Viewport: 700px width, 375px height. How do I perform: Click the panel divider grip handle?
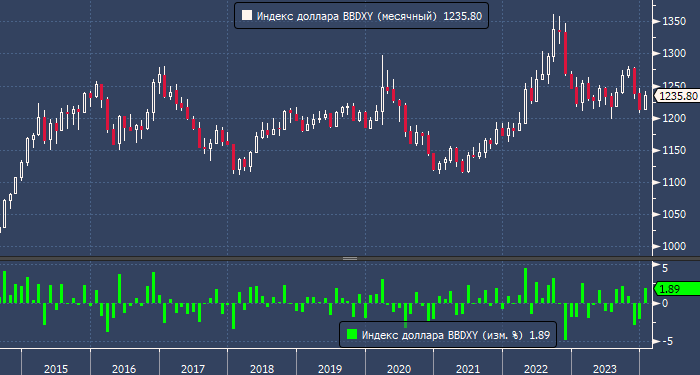coord(350,258)
